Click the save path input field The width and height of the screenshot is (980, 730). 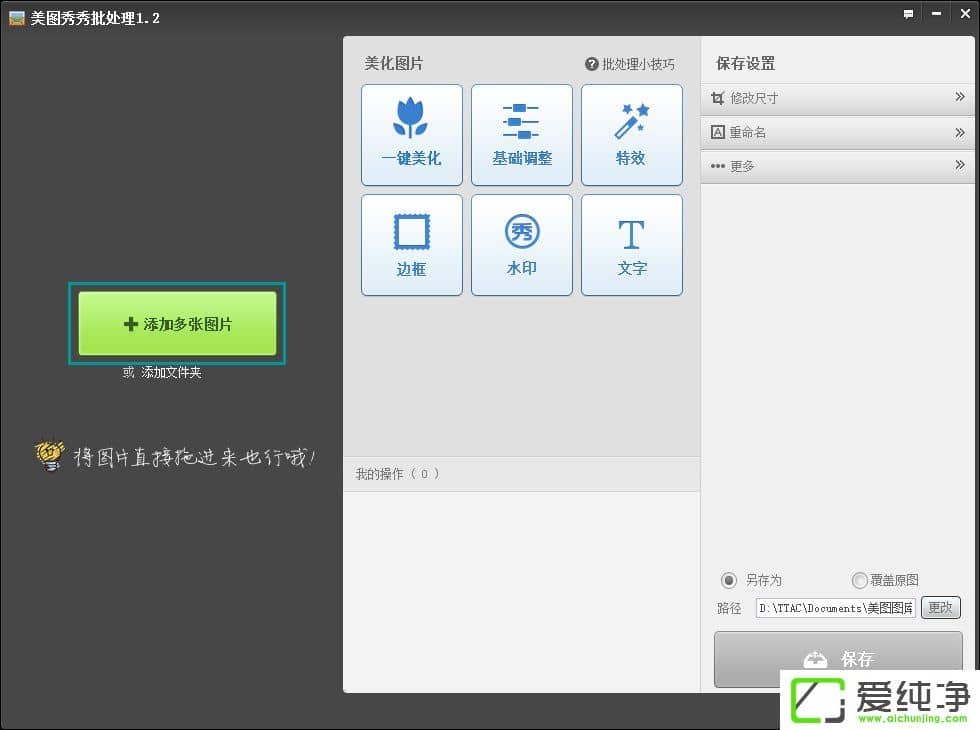point(835,608)
